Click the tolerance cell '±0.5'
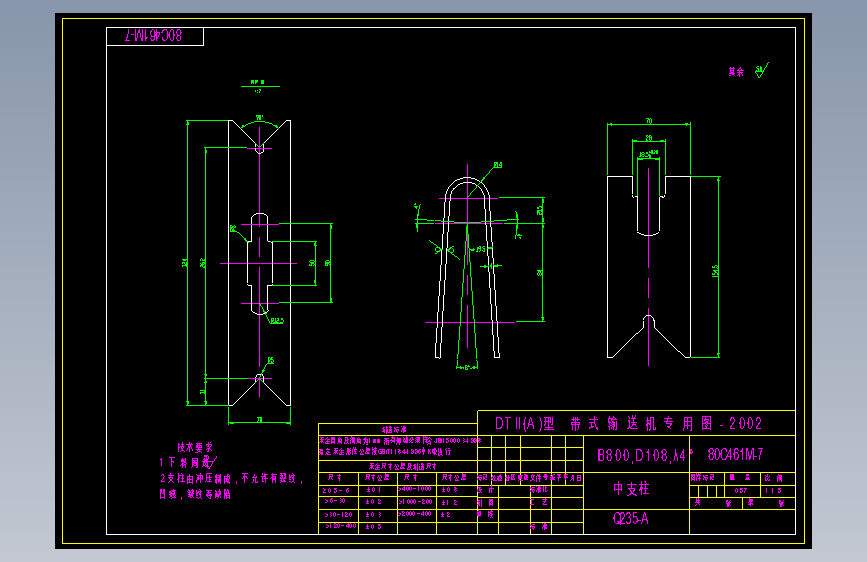 tap(373, 527)
